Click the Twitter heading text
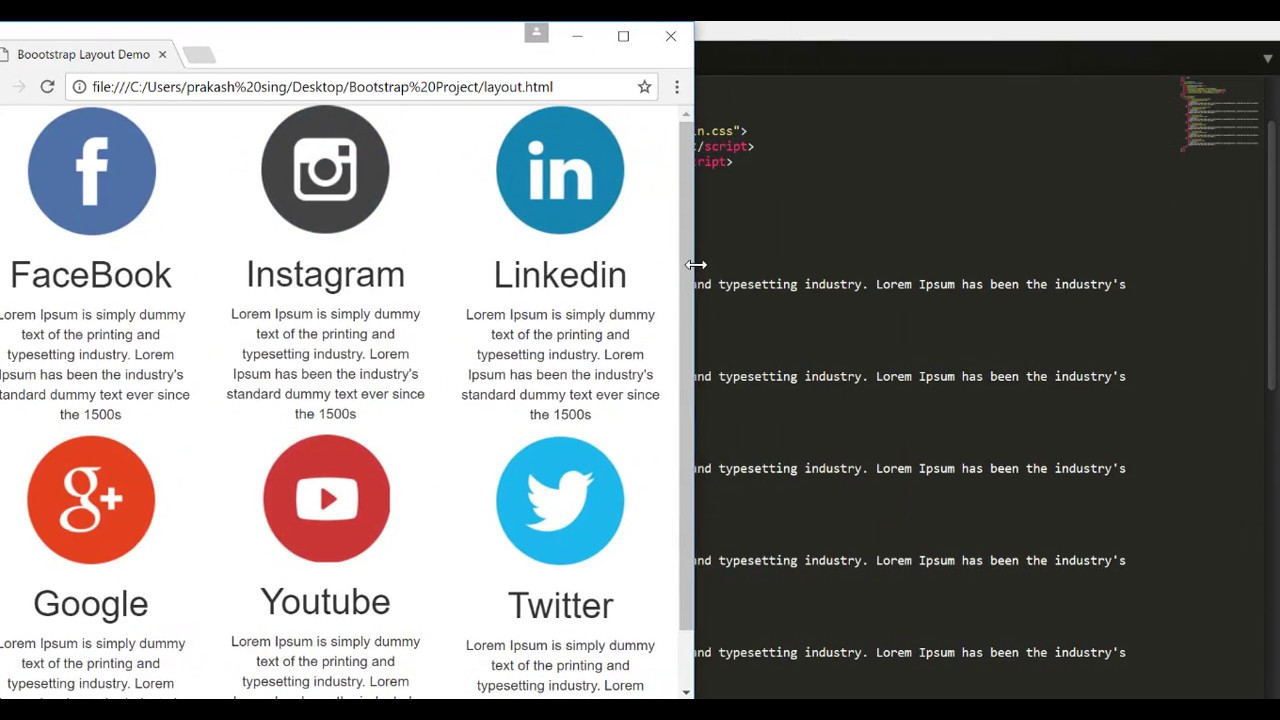1280x720 pixels. tap(560, 605)
